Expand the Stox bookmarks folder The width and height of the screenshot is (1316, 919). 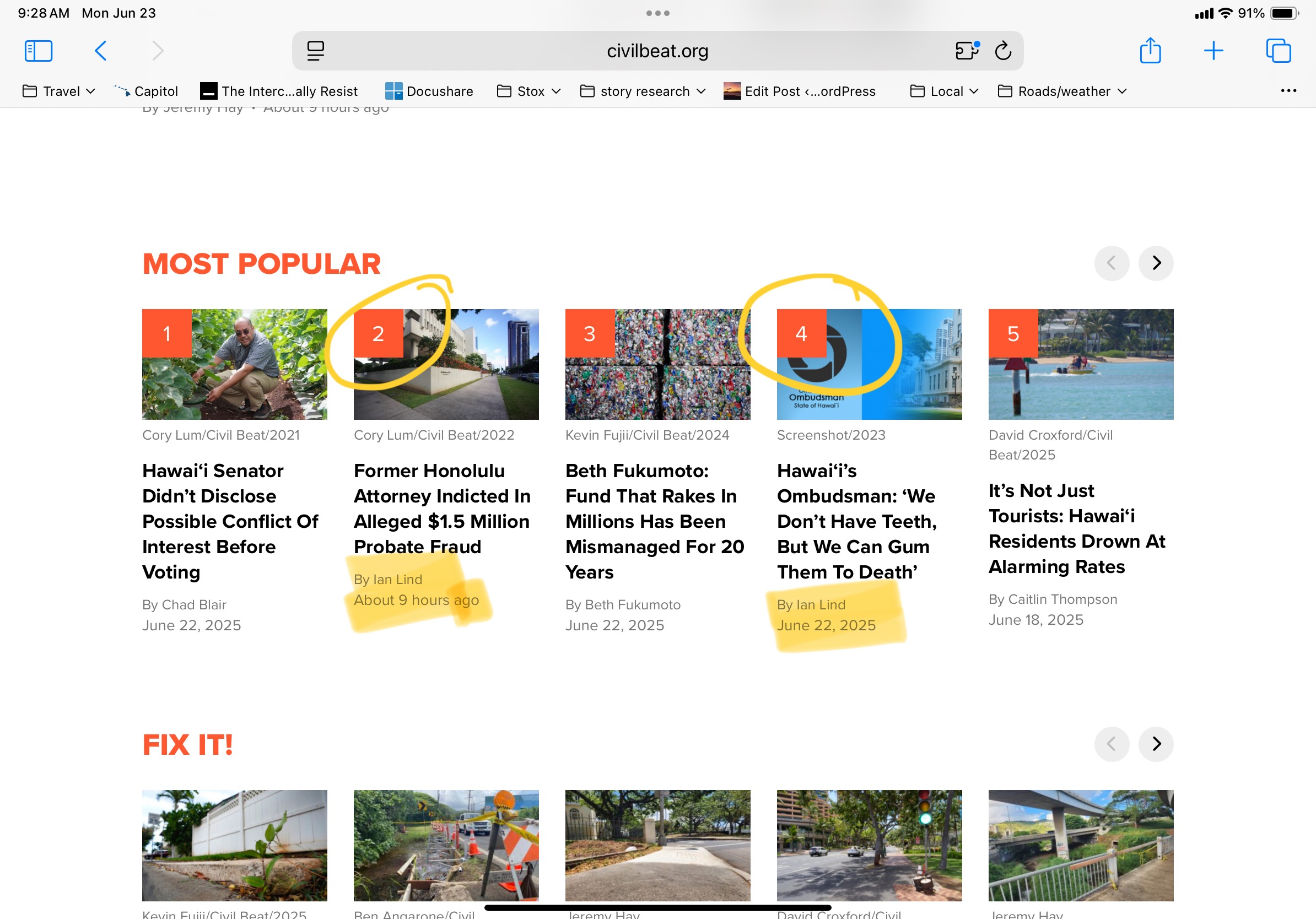point(528,91)
